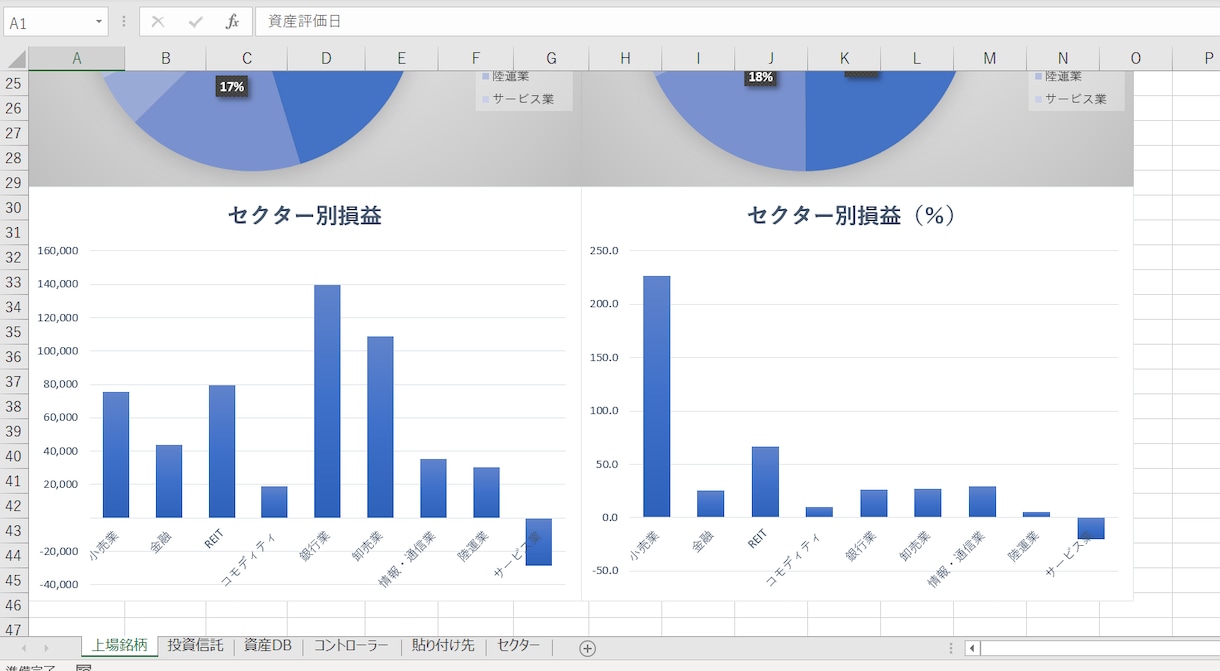Viewport: 1220px width, 671px height.
Task: Click the macro record icon in status bar
Action: (x=84, y=667)
